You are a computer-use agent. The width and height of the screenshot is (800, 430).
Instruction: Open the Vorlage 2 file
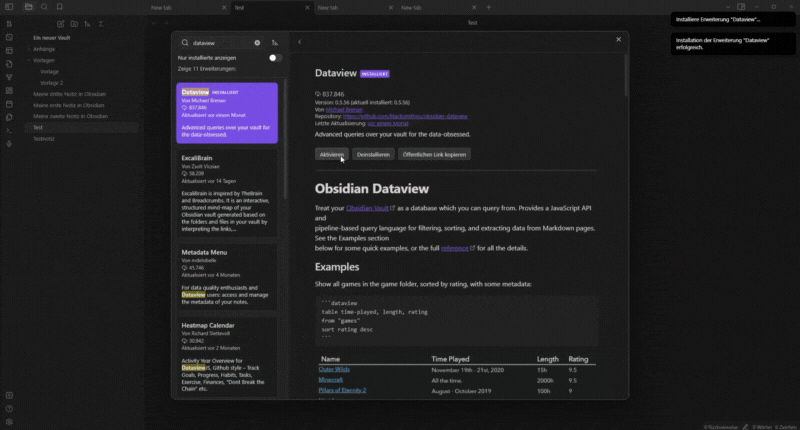(x=52, y=83)
